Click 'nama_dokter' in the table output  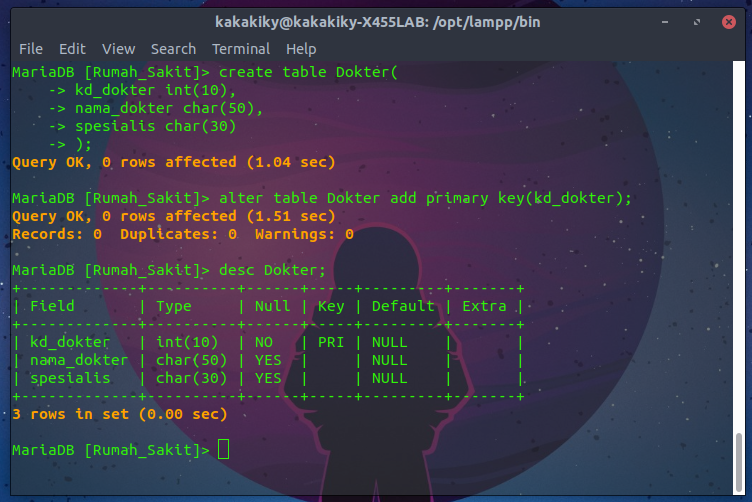[79, 360]
